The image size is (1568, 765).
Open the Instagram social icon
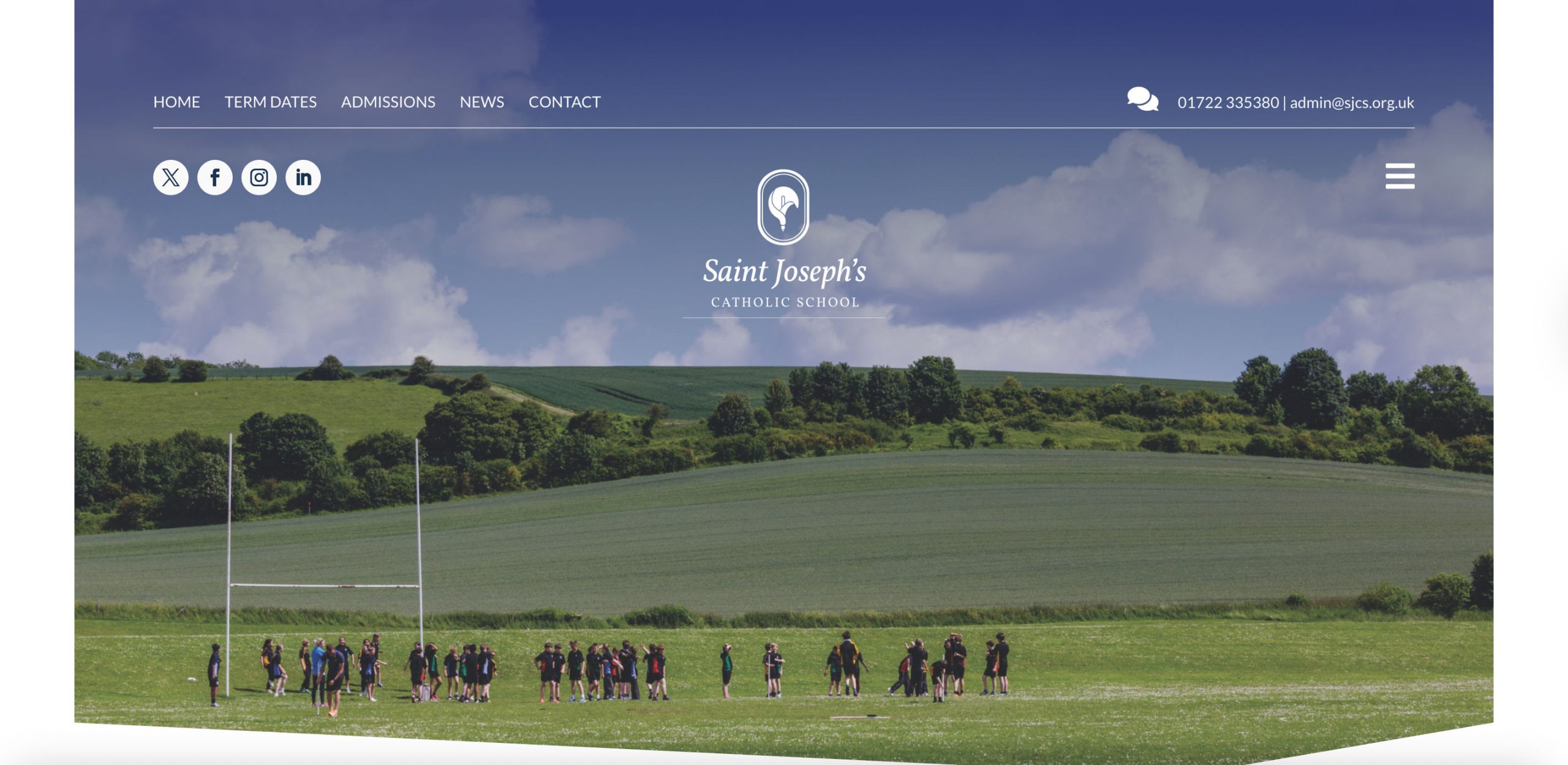258,178
